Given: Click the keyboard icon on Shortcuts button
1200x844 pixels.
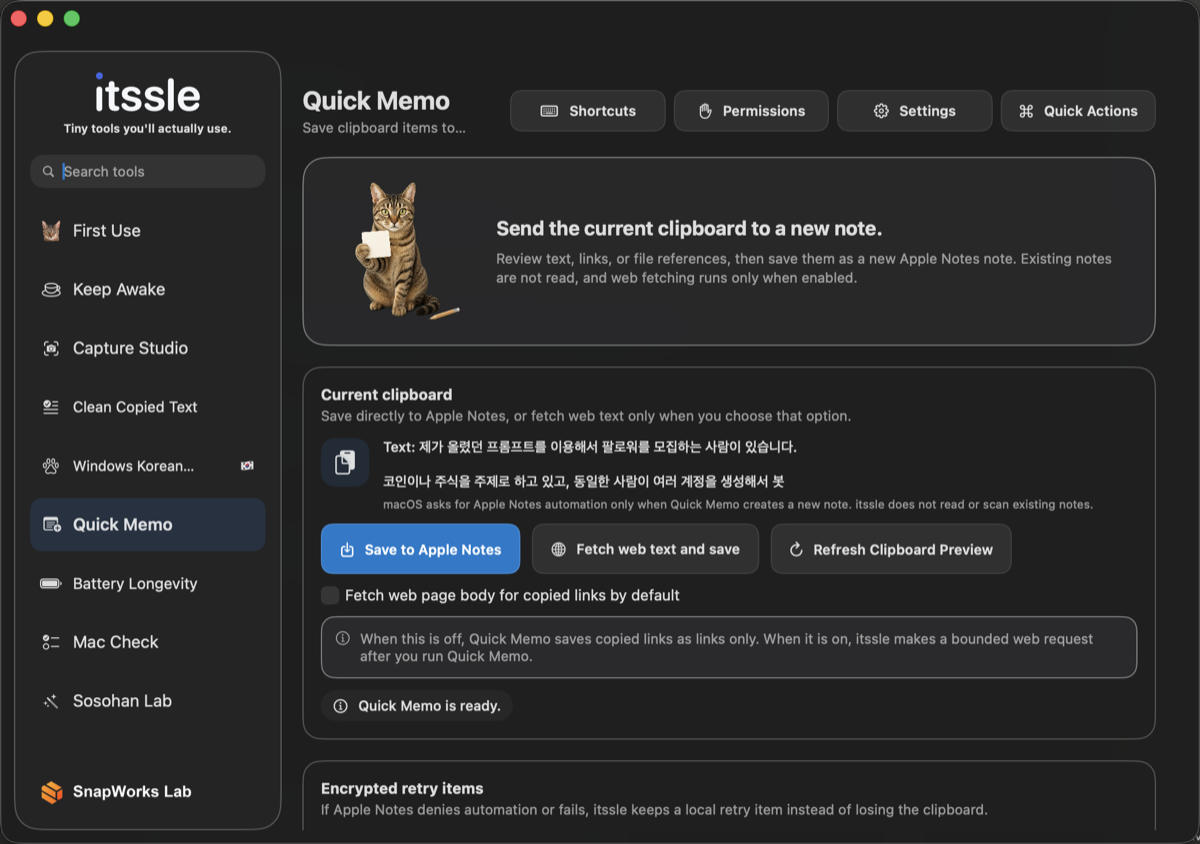Looking at the screenshot, I should coord(549,111).
